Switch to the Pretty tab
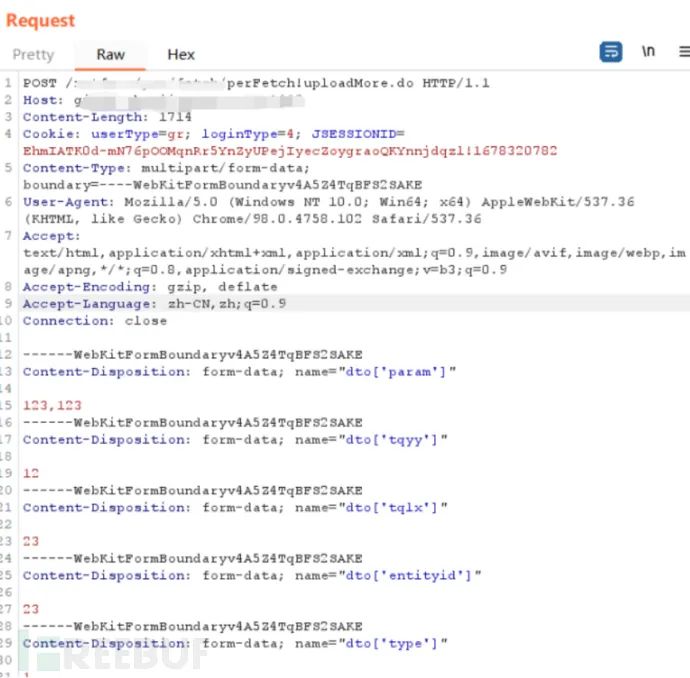 (x=33, y=55)
